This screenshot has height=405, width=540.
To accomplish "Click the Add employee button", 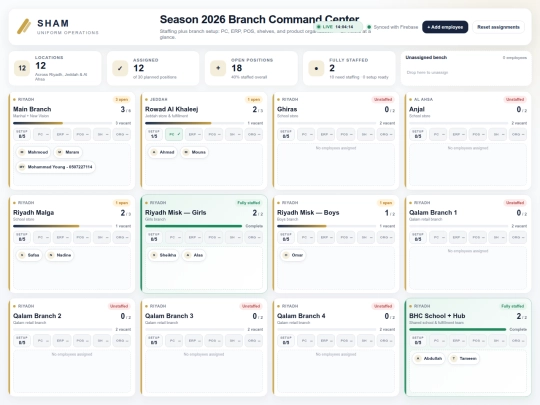I will click(445, 27).
